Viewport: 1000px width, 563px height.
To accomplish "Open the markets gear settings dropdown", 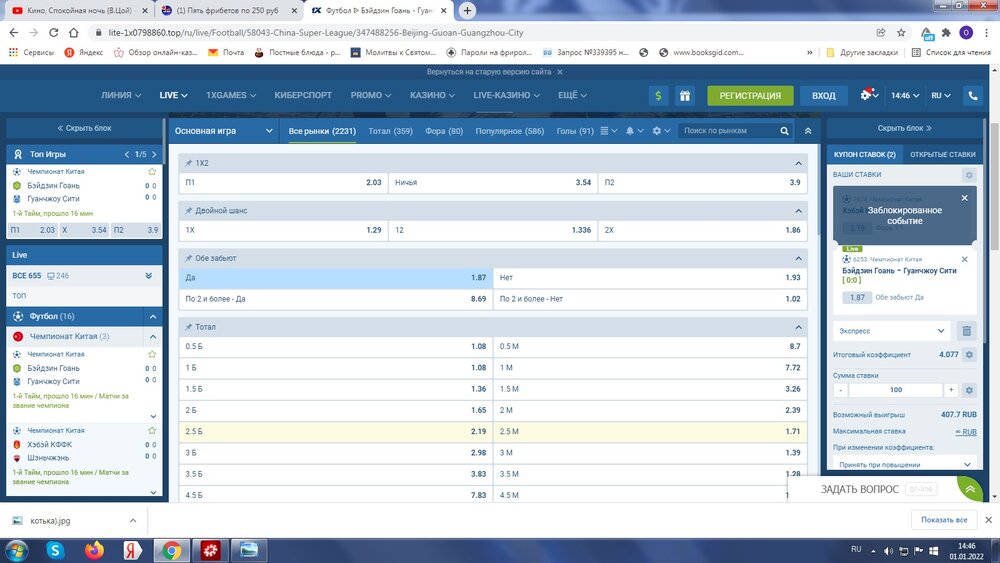I will [x=661, y=131].
